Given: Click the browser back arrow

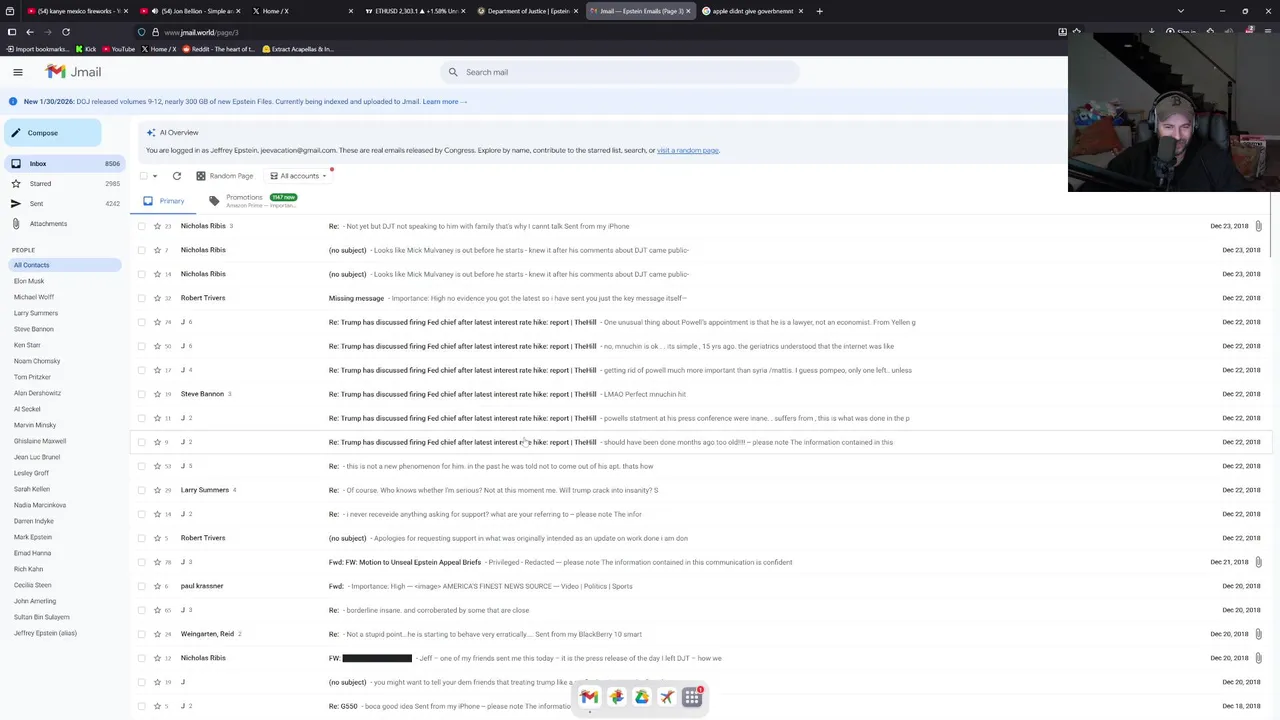Looking at the screenshot, I should [30, 32].
